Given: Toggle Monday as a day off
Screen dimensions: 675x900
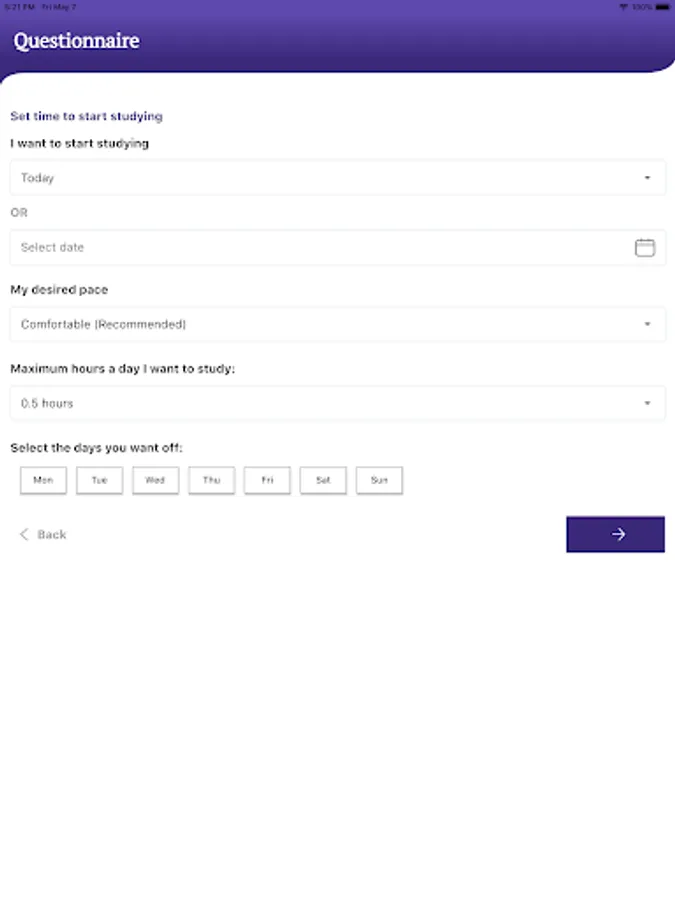Looking at the screenshot, I should (x=43, y=480).
